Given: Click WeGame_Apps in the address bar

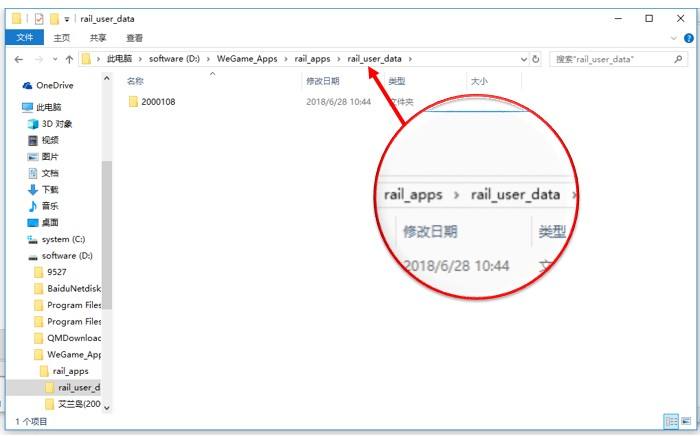Looking at the screenshot, I should (247, 58).
